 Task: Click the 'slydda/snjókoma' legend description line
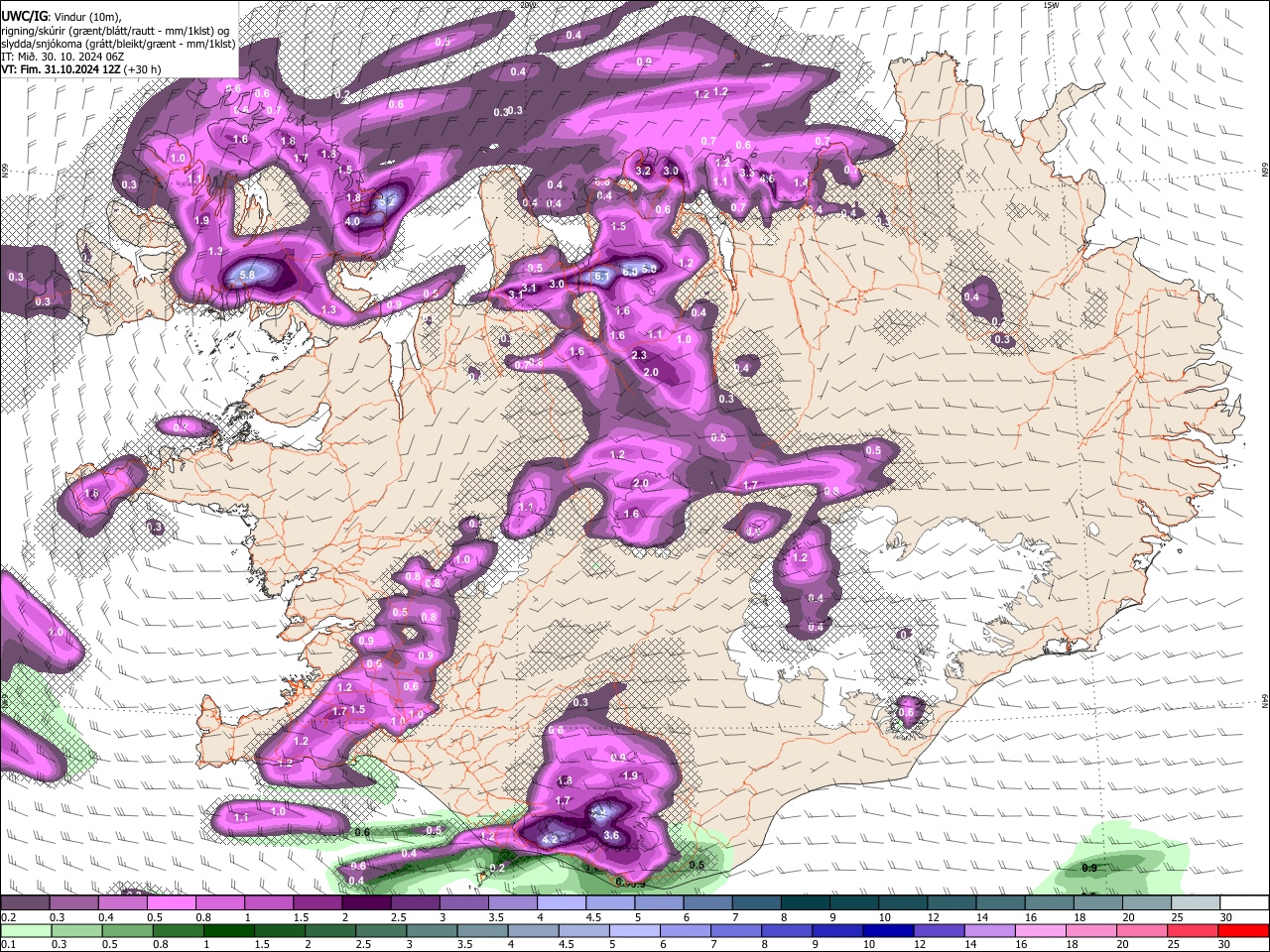click(x=118, y=44)
